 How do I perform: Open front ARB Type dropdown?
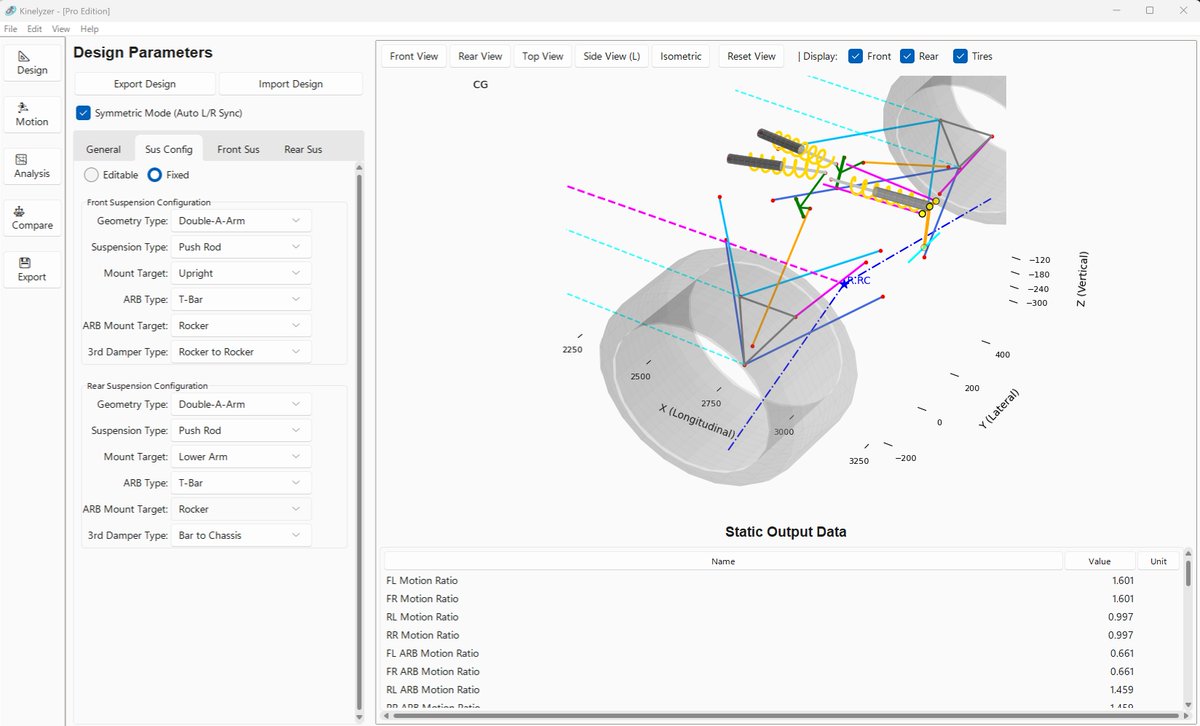(241, 298)
